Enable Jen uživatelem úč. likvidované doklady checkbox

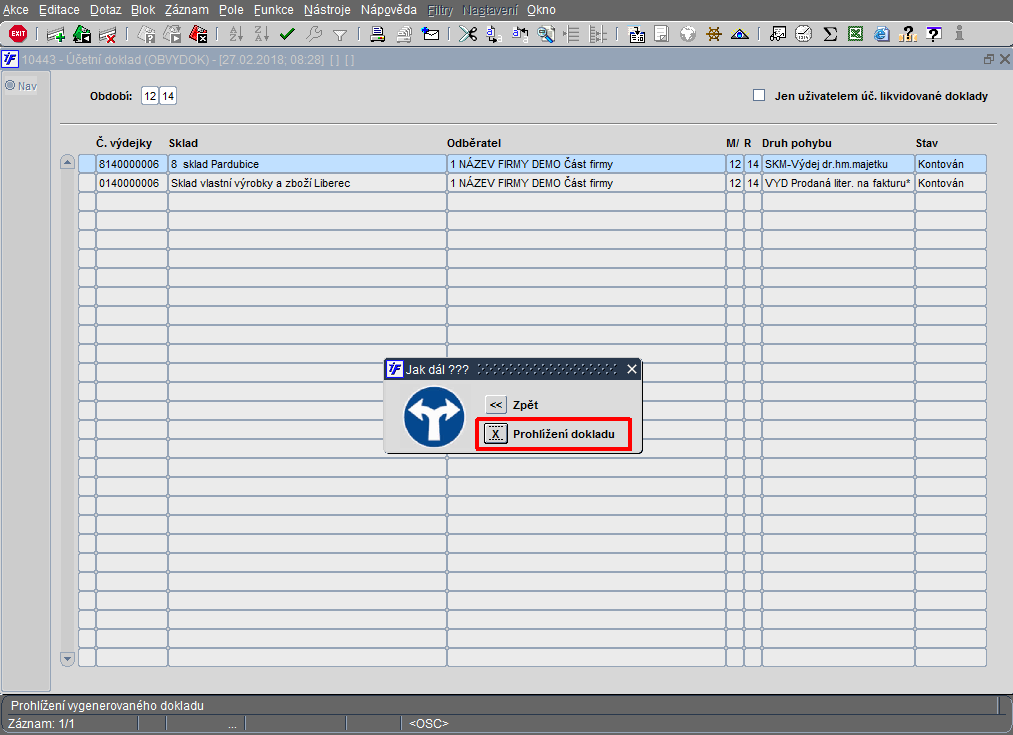click(759, 96)
